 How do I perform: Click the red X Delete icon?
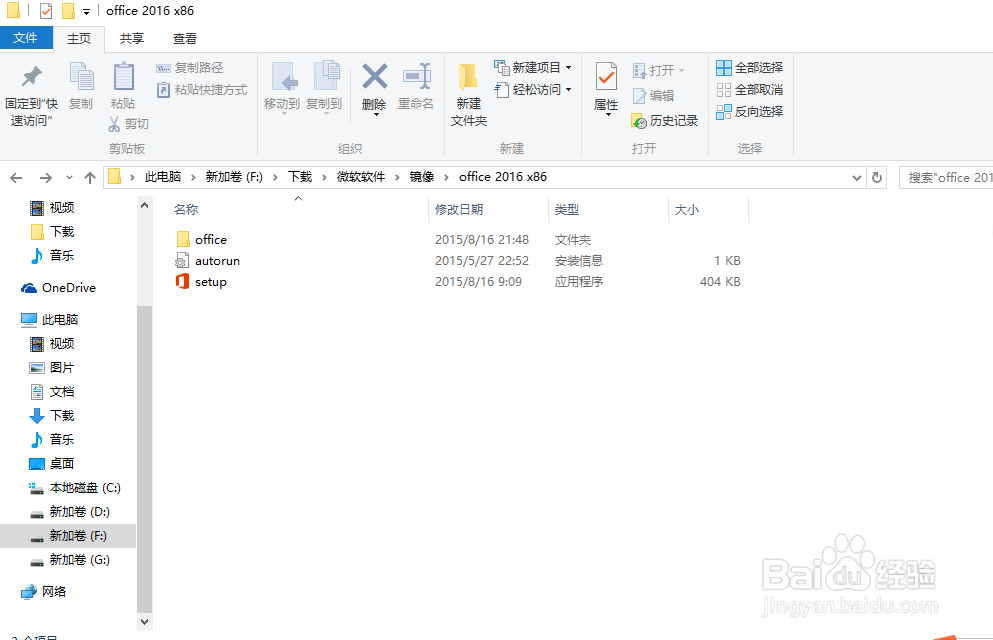374,77
